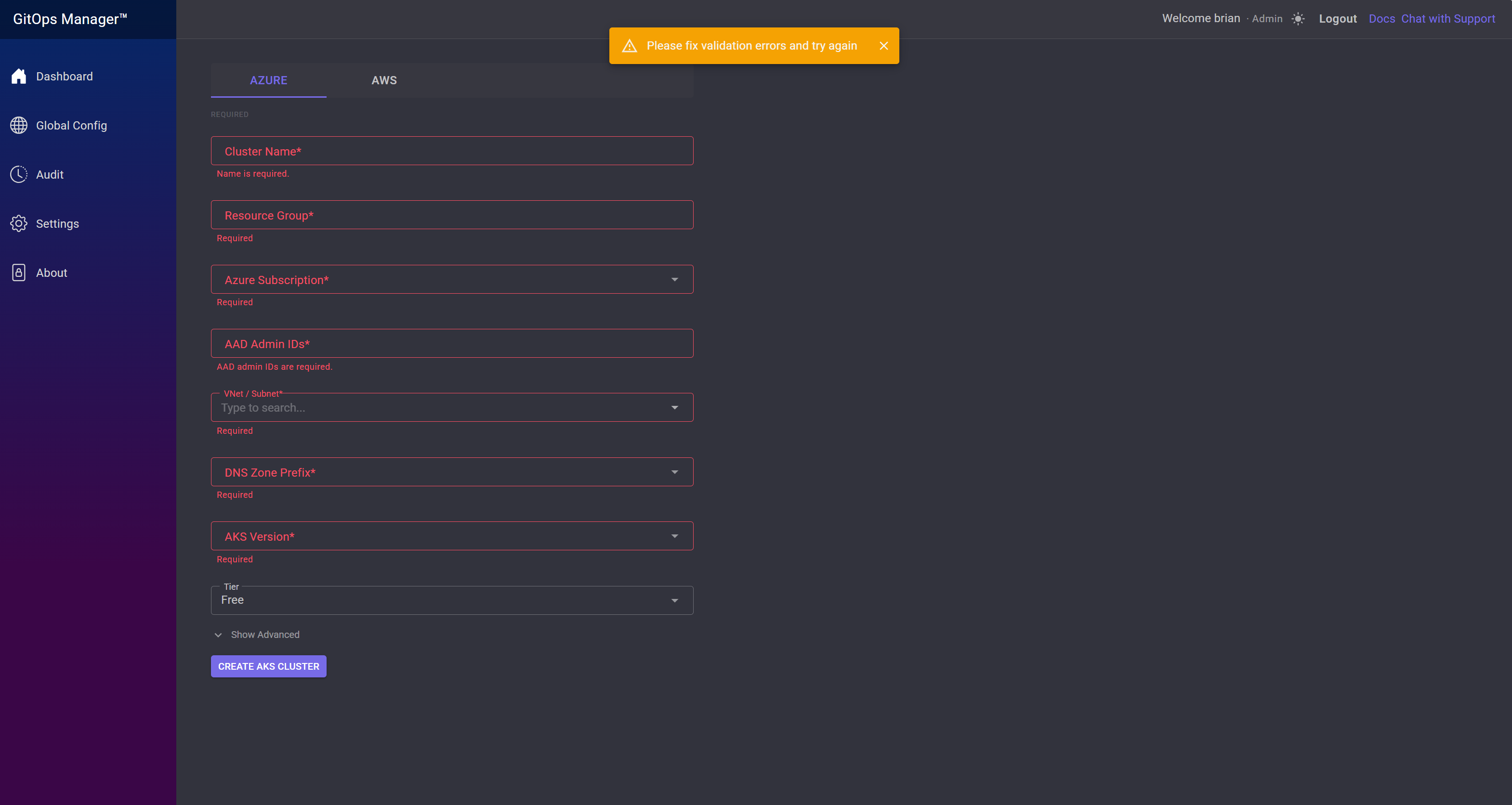Click the 'Admin' role label
The image size is (1512, 805).
(1267, 19)
